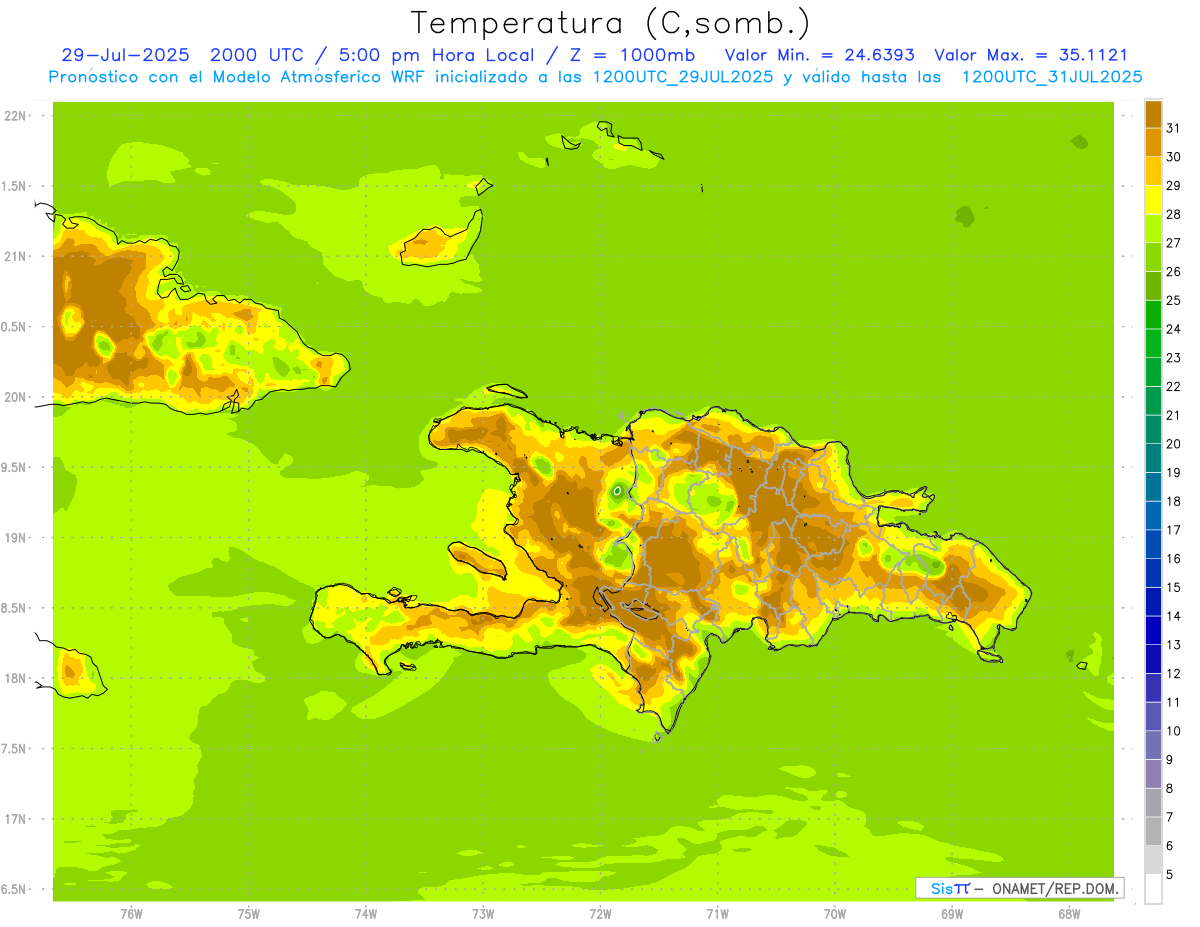Click the "20N" latitude axis label
Image resolution: width=1200 pixels, height=927 pixels.
(15, 397)
